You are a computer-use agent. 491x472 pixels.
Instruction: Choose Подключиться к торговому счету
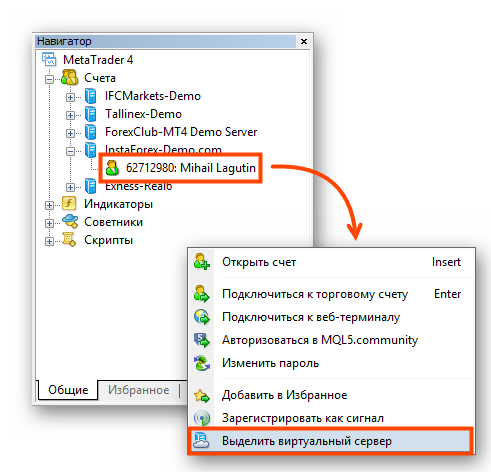[331, 294]
